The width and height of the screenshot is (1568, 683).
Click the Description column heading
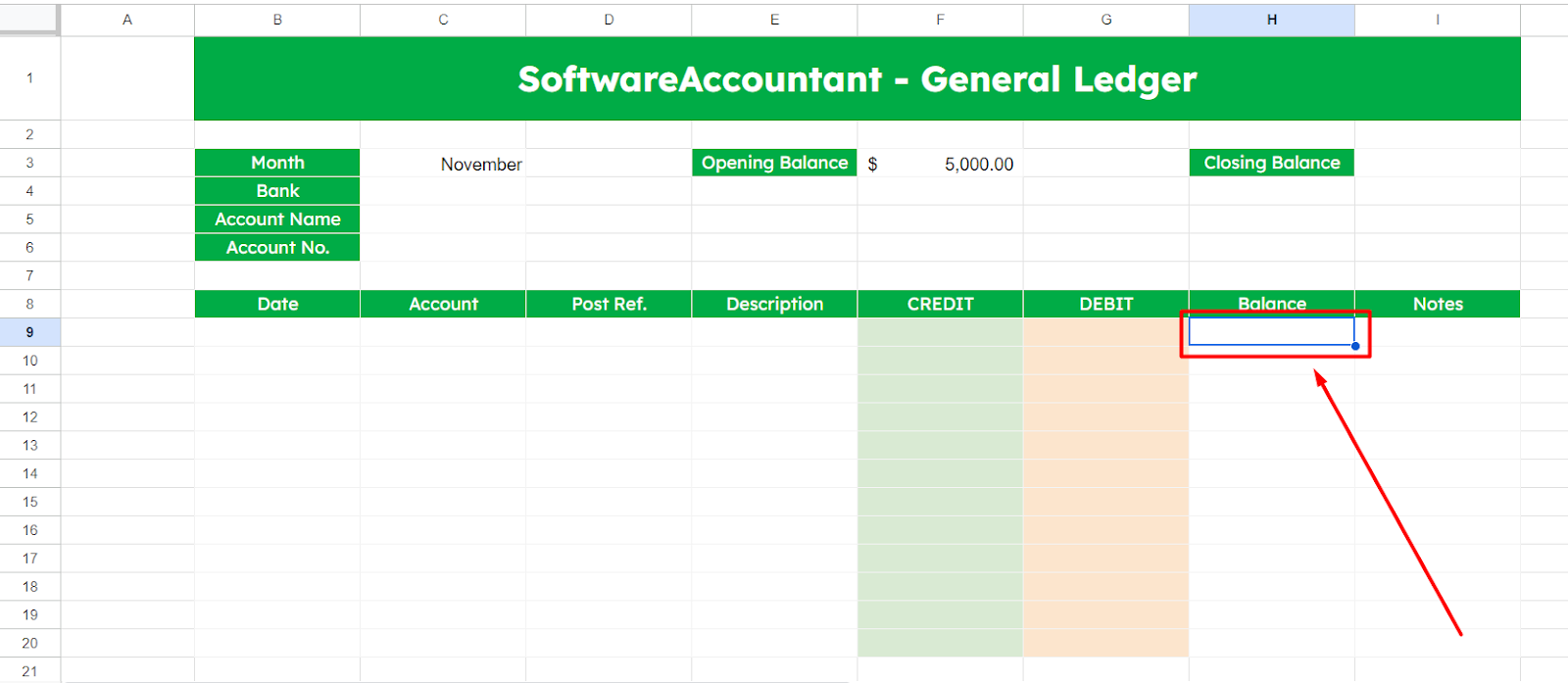[x=774, y=304]
